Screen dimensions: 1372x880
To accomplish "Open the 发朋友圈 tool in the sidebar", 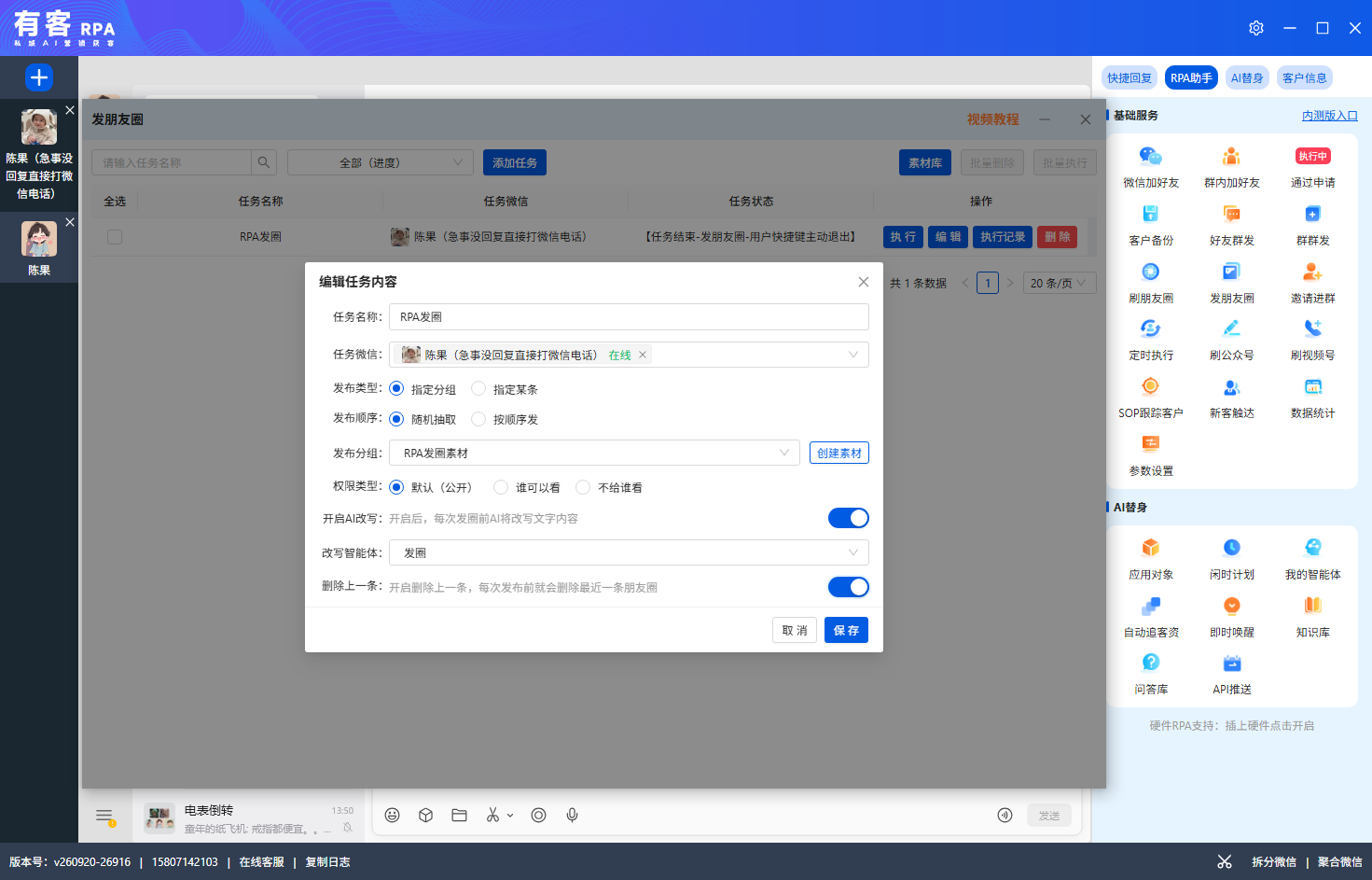I will [1232, 283].
